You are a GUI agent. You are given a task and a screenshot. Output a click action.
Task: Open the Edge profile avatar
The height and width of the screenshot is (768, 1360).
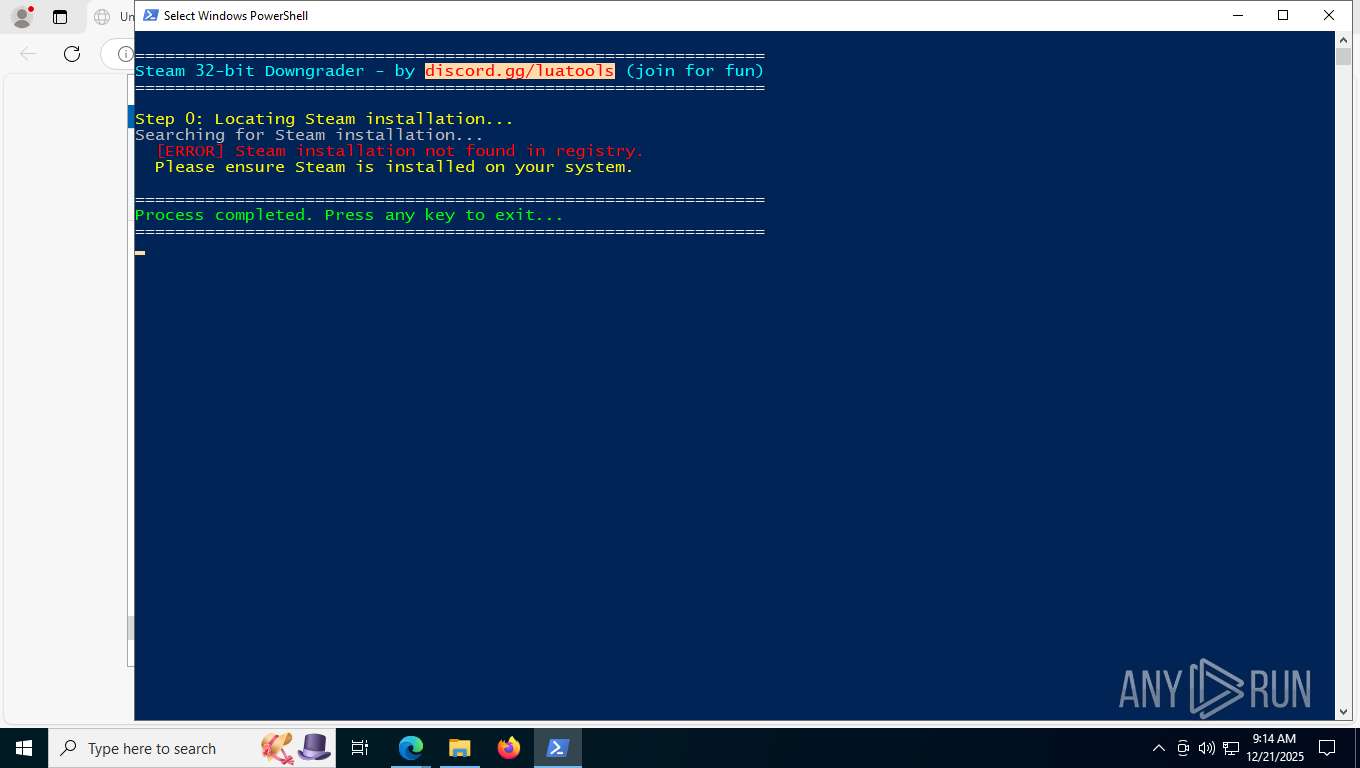point(22,16)
